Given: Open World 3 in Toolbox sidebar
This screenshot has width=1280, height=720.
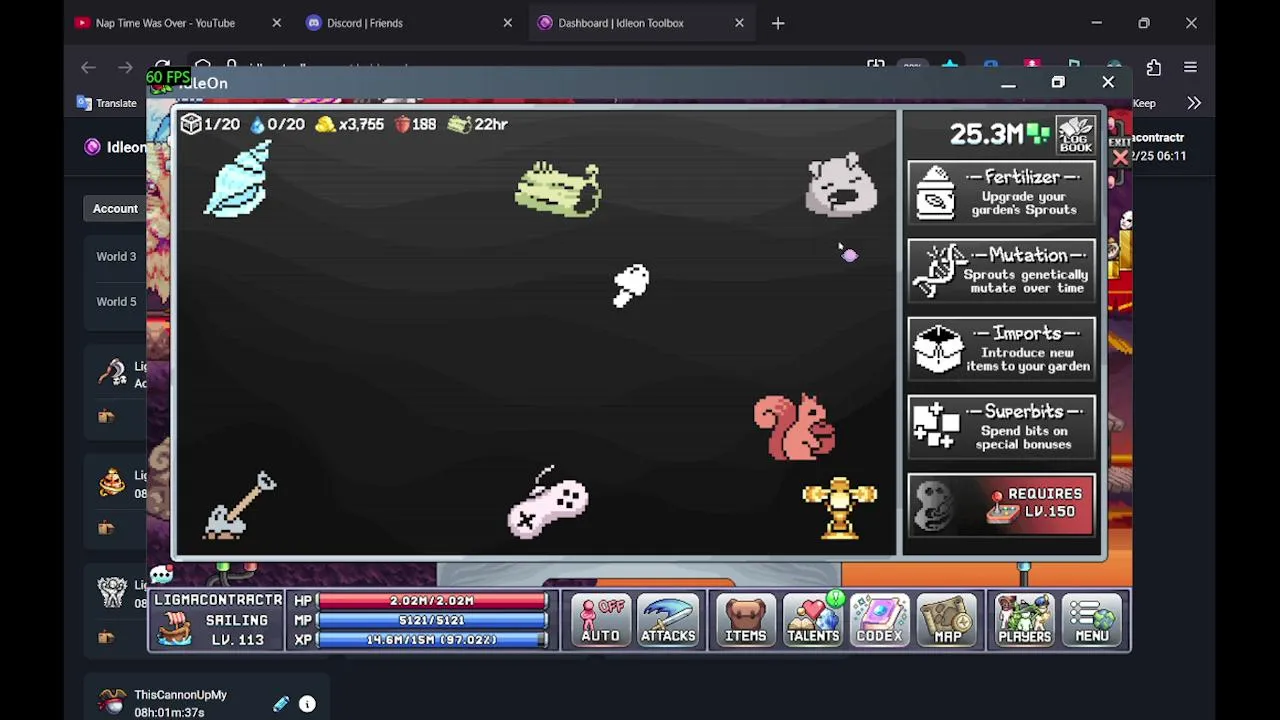Looking at the screenshot, I should [116, 256].
